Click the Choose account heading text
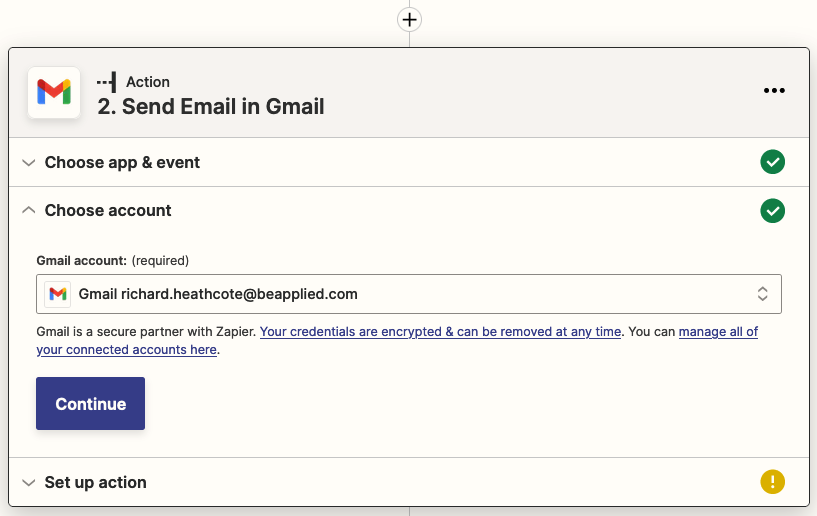 tap(108, 210)
